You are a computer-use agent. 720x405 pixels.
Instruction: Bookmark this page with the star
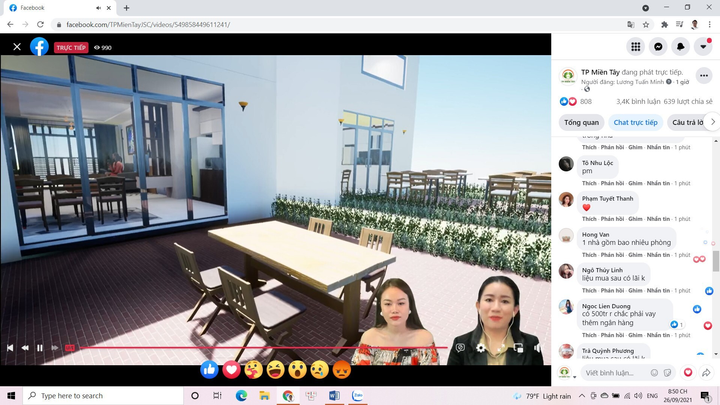(646, 24)
